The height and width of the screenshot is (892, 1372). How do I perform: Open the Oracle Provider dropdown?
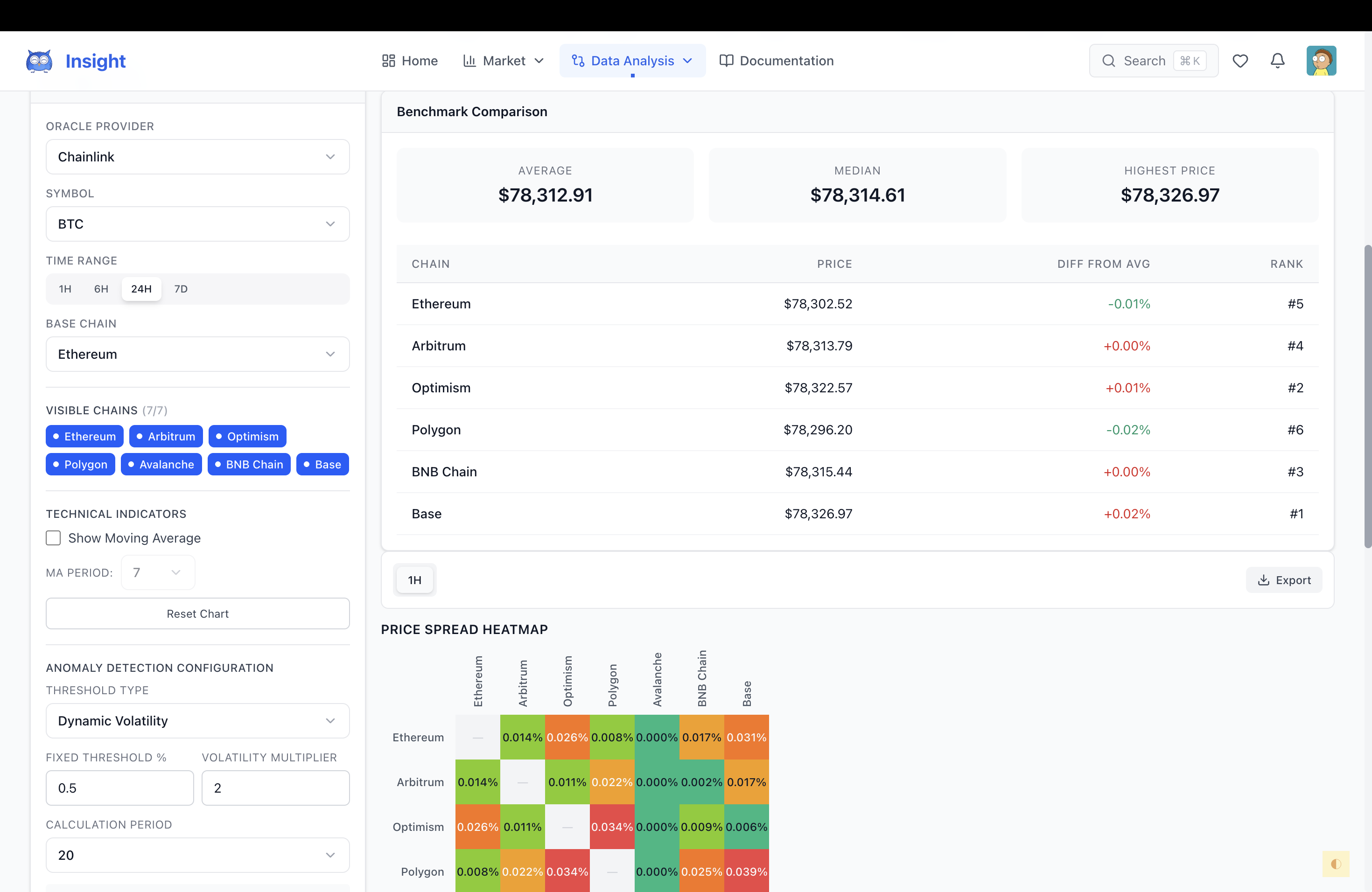(x=197, y=157)
